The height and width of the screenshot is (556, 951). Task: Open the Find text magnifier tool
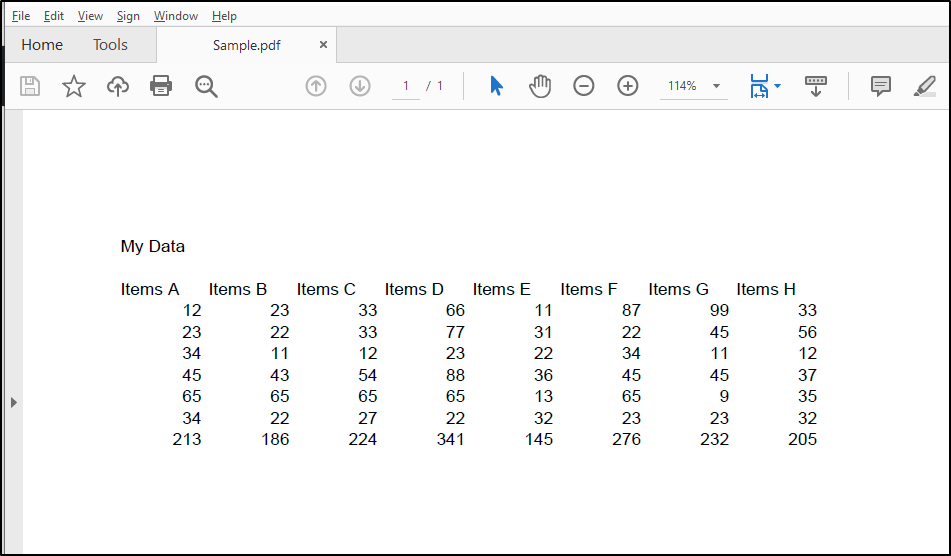206,86
